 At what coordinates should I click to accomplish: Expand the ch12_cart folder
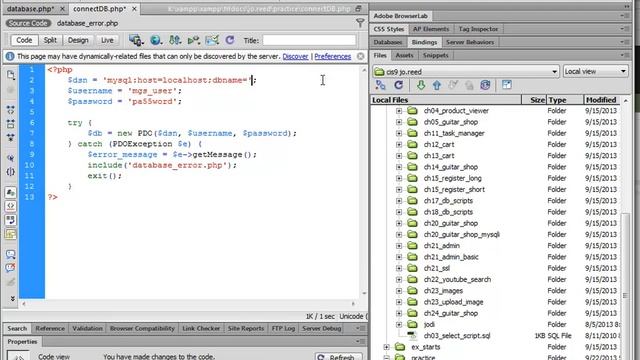[399, 144]
